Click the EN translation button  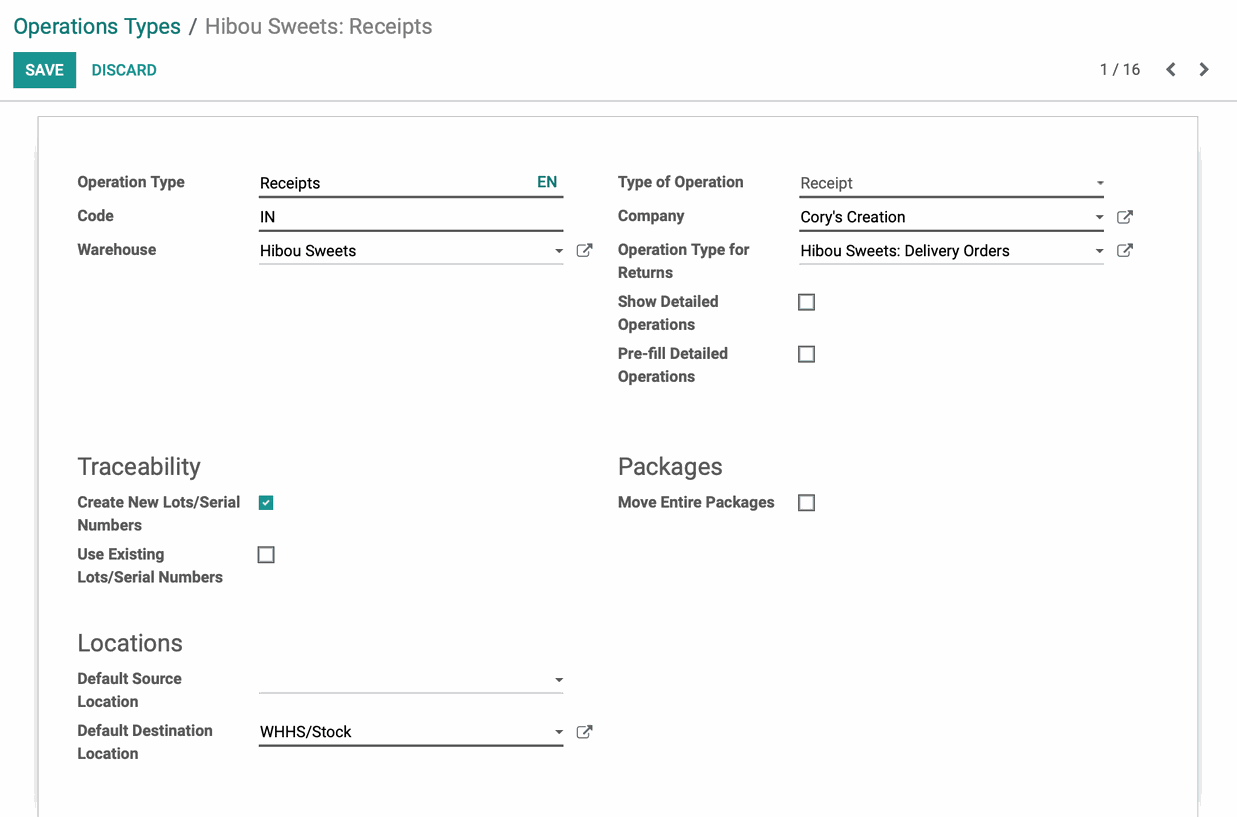point(547,182)
